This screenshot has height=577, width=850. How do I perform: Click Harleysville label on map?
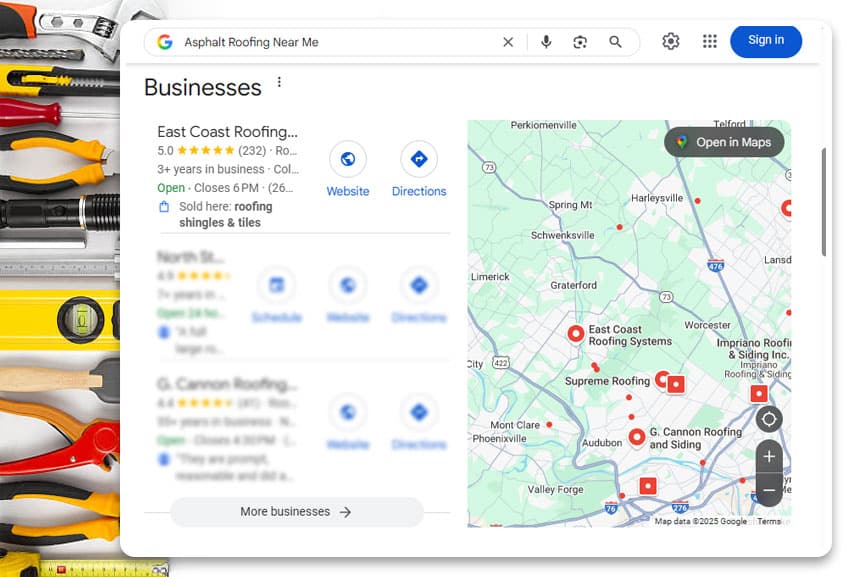pos(657,198)
